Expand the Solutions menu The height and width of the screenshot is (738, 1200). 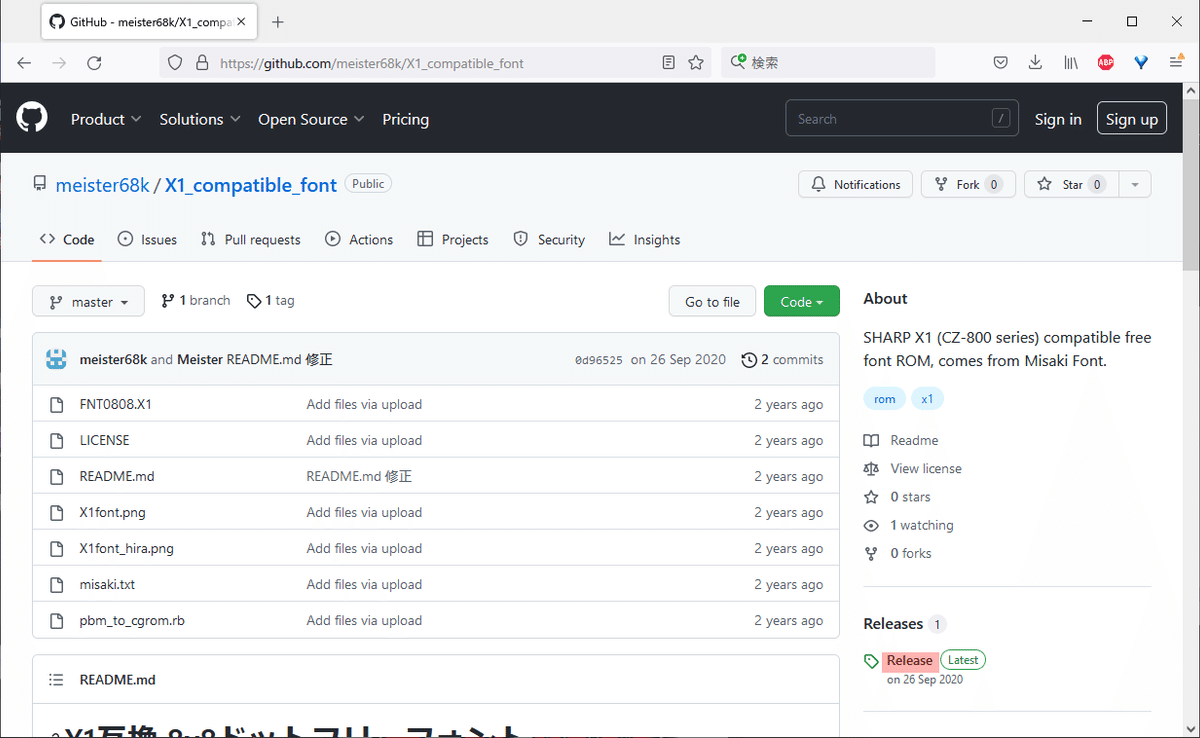click(x=200, y=119)
